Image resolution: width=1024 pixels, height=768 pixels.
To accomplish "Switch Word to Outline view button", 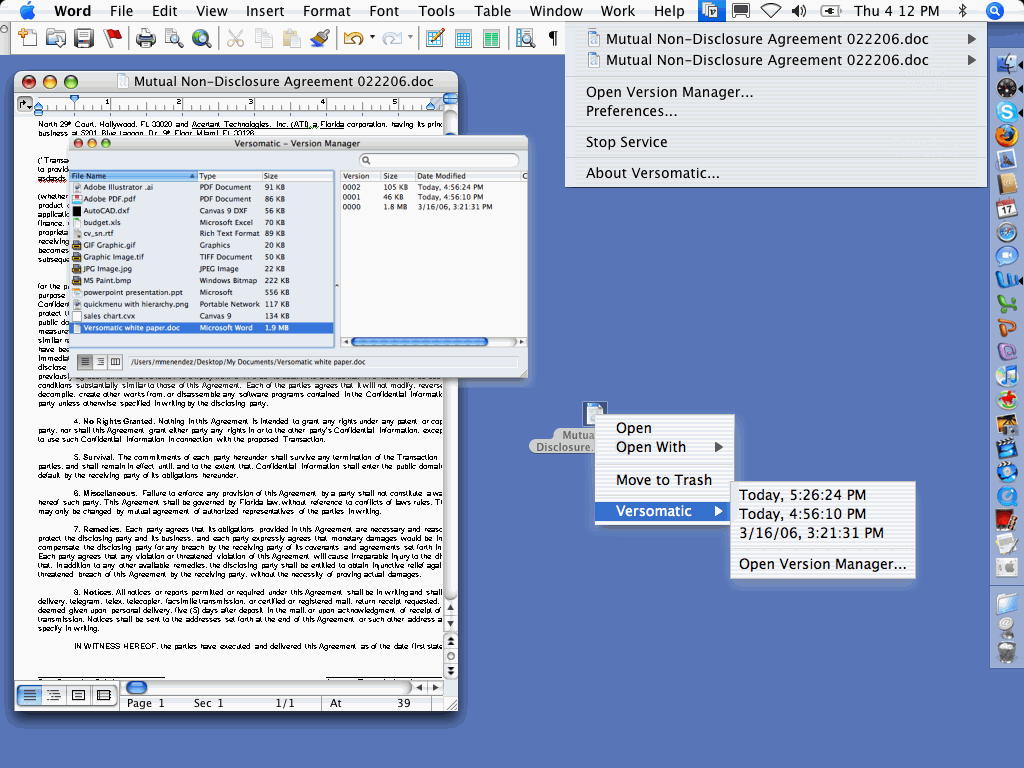I will click(54, 695).
